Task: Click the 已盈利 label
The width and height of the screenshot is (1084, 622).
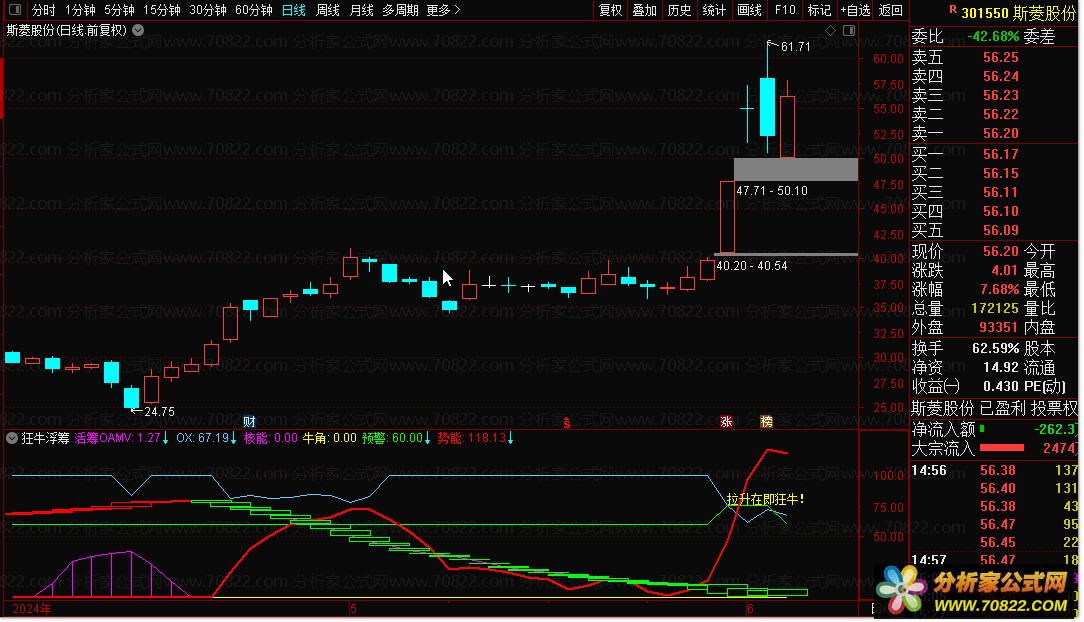Action: point(1002,408)
